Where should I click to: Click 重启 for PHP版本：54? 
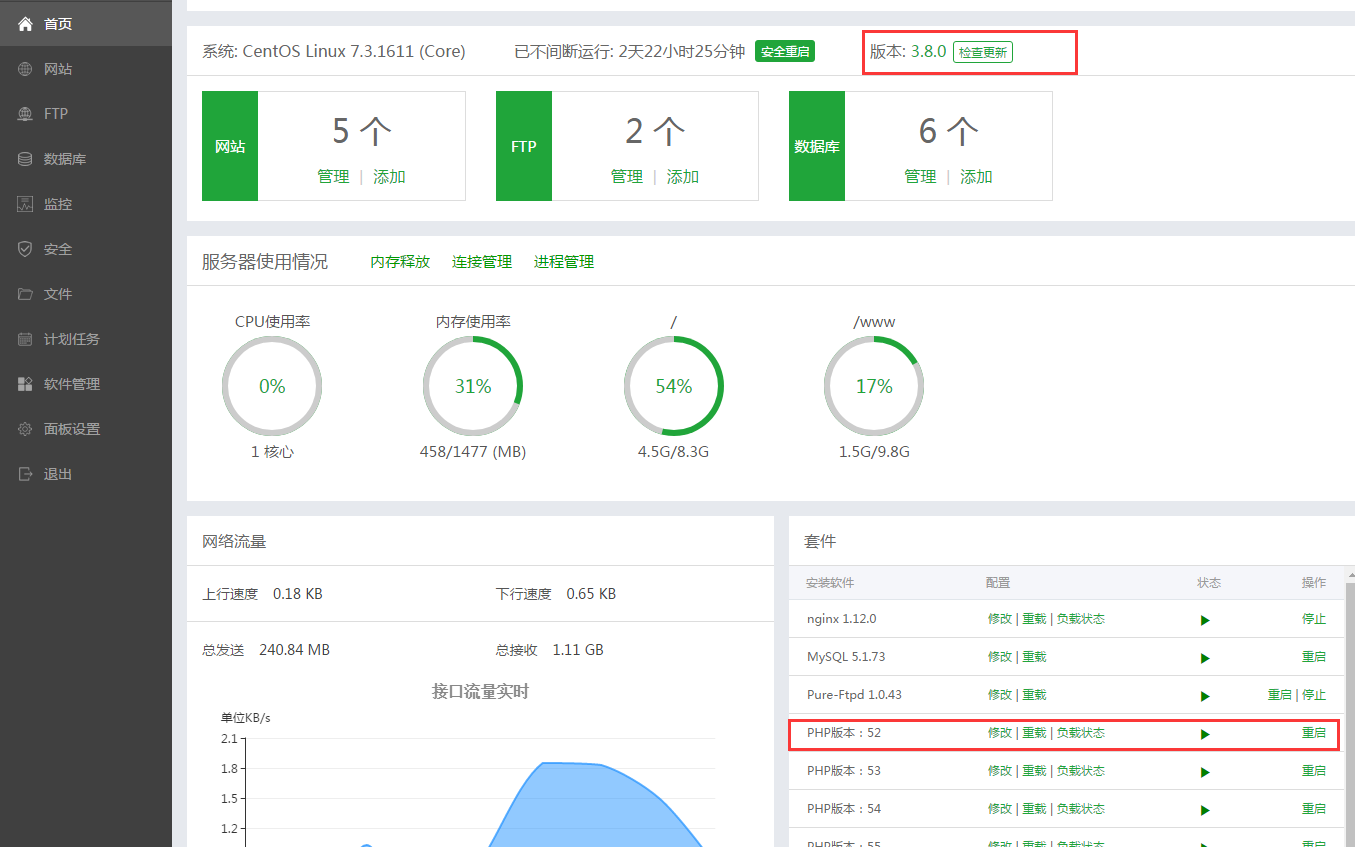(x=1314, y=809)
